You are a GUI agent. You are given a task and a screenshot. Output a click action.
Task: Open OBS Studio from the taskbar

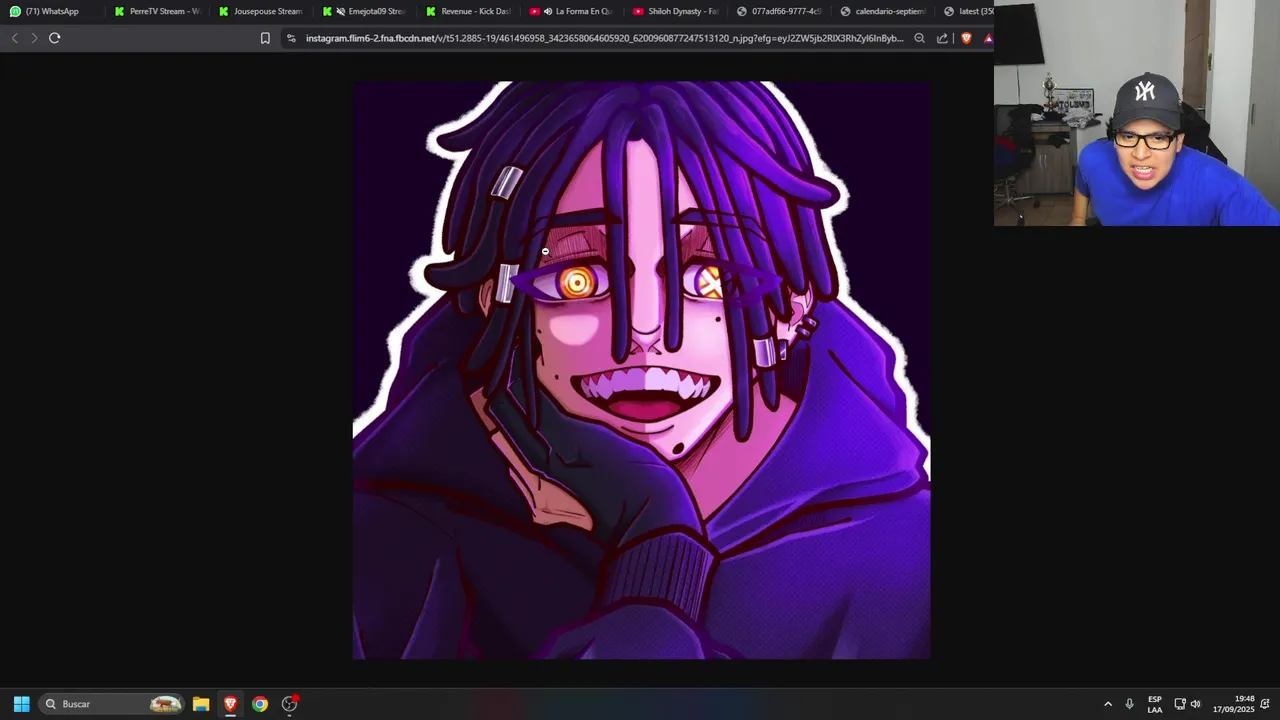(289, 704)
